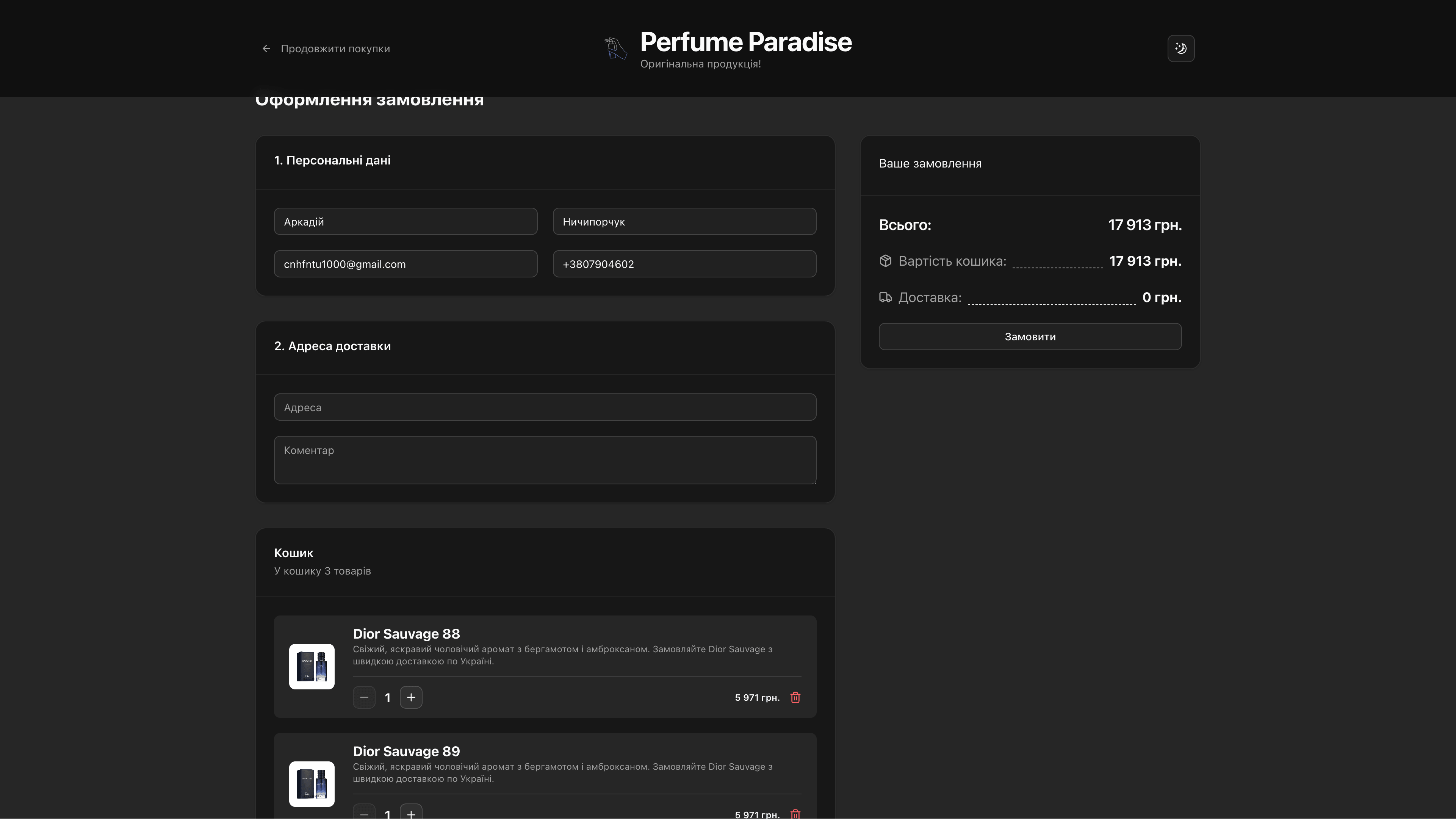Delete Dior Sauvage 89 via trash icon
This screenshot has height=819, width=1456.
pyautogui.click(x=795, y=814)
